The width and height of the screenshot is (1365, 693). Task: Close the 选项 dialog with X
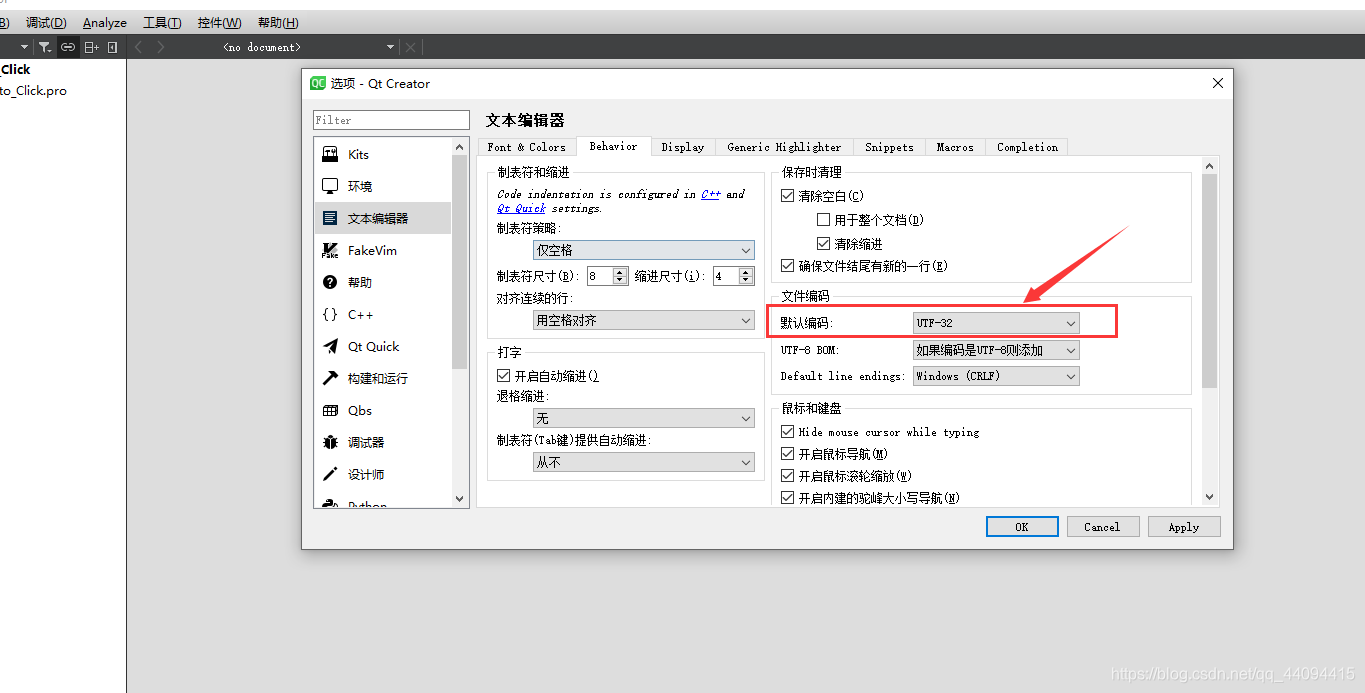[x=1217, y=83]
